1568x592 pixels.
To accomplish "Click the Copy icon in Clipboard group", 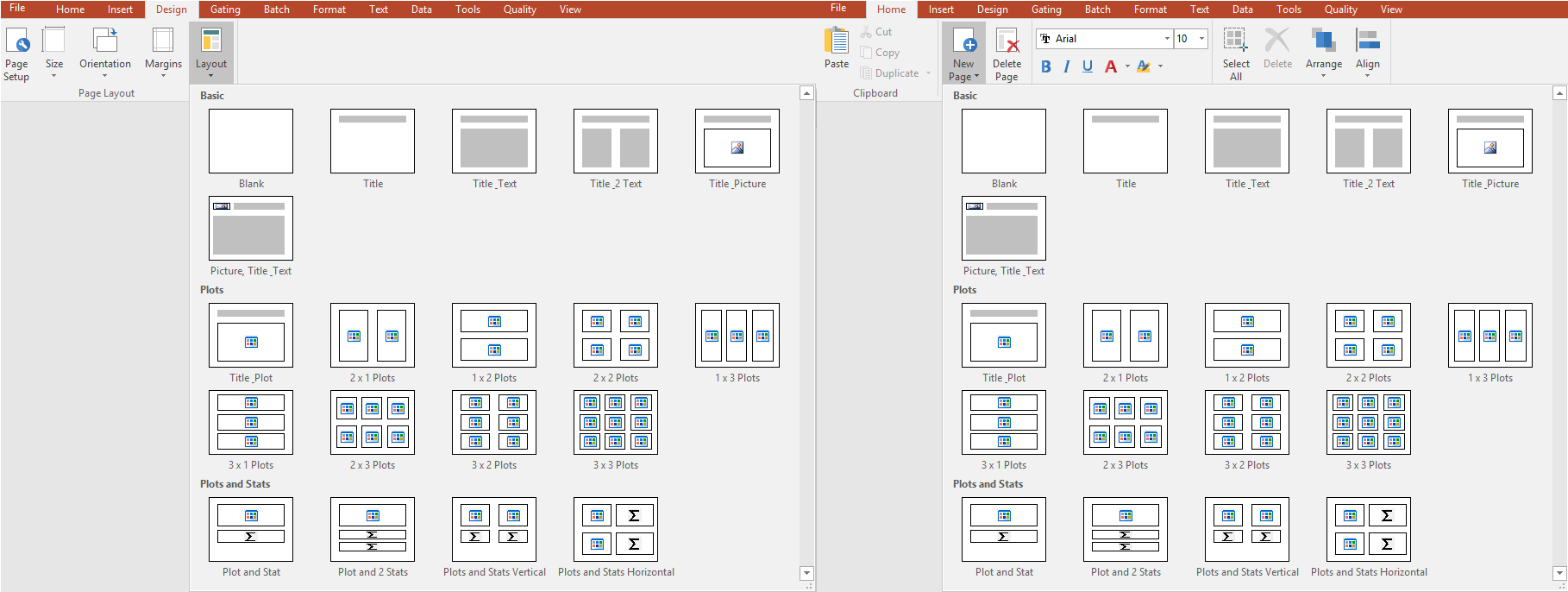I will (x=867, y=53).
